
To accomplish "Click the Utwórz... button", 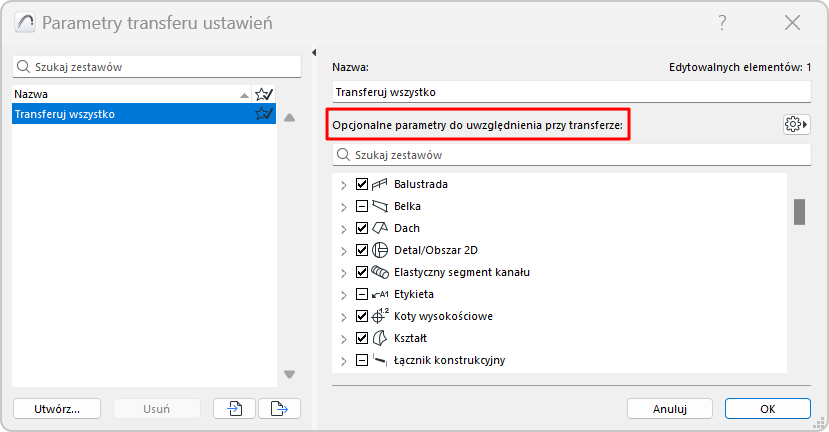I will (57, 408).
